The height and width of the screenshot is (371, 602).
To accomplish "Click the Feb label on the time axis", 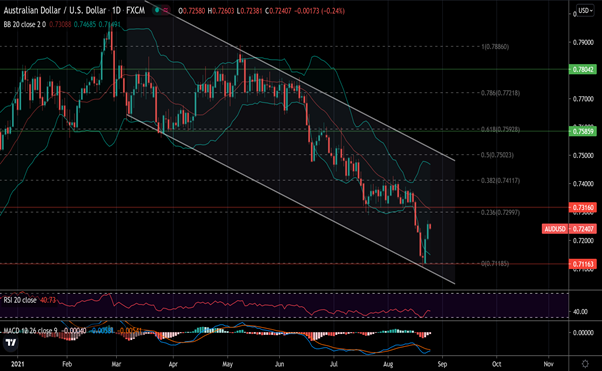I will click(x=67, y=364).
